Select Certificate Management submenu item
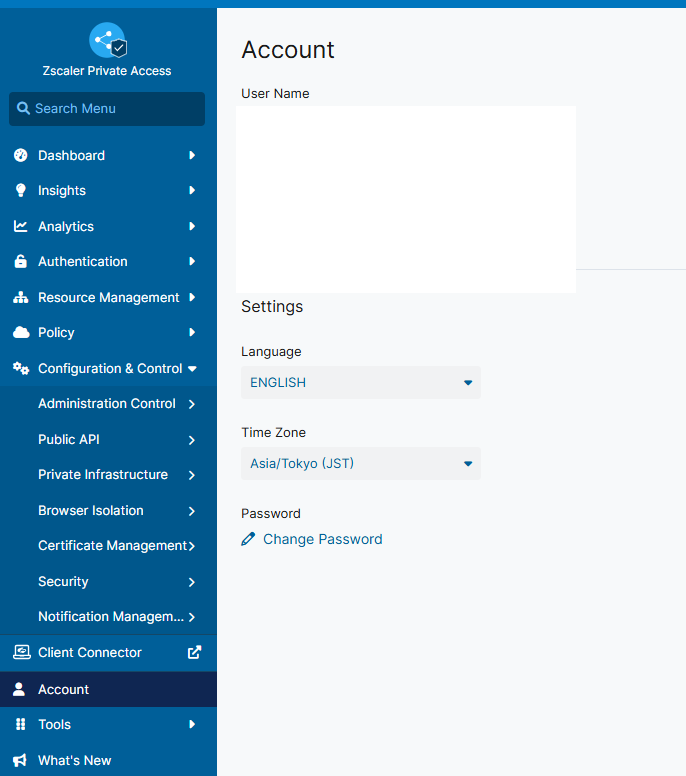Viewport: 686px width, 776px height. (108, 545)
